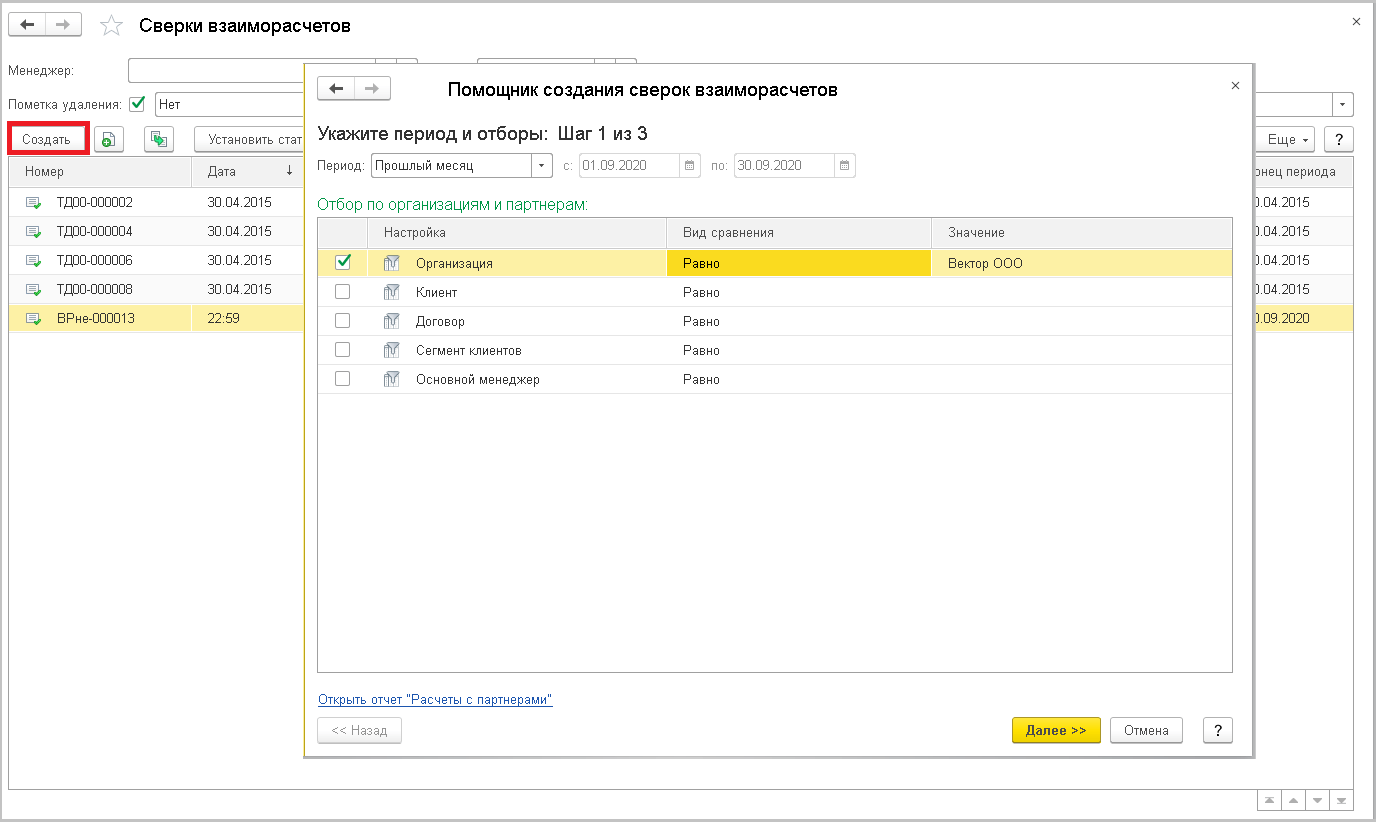The height and width of the screenshot is (822, 1376).
Task: Click the document icon of ВРне-000013 row
Action: tap(34, 319)
